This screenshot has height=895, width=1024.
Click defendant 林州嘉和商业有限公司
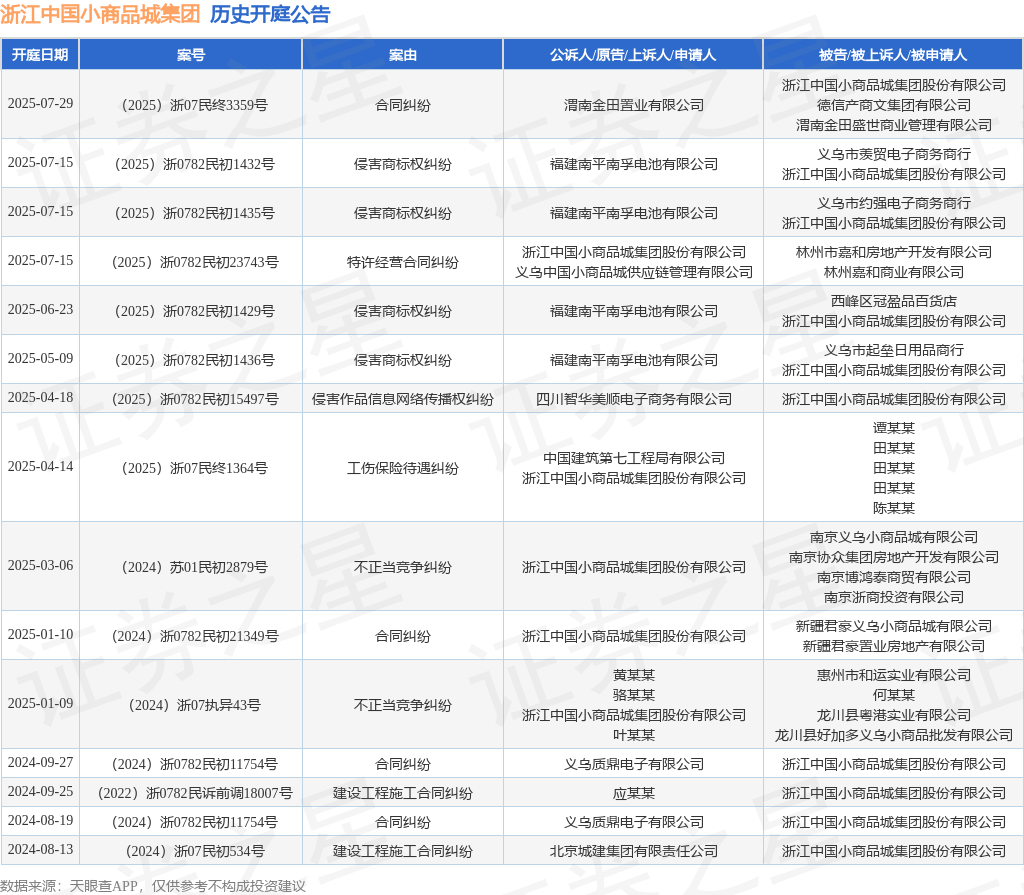coord(893,272)
